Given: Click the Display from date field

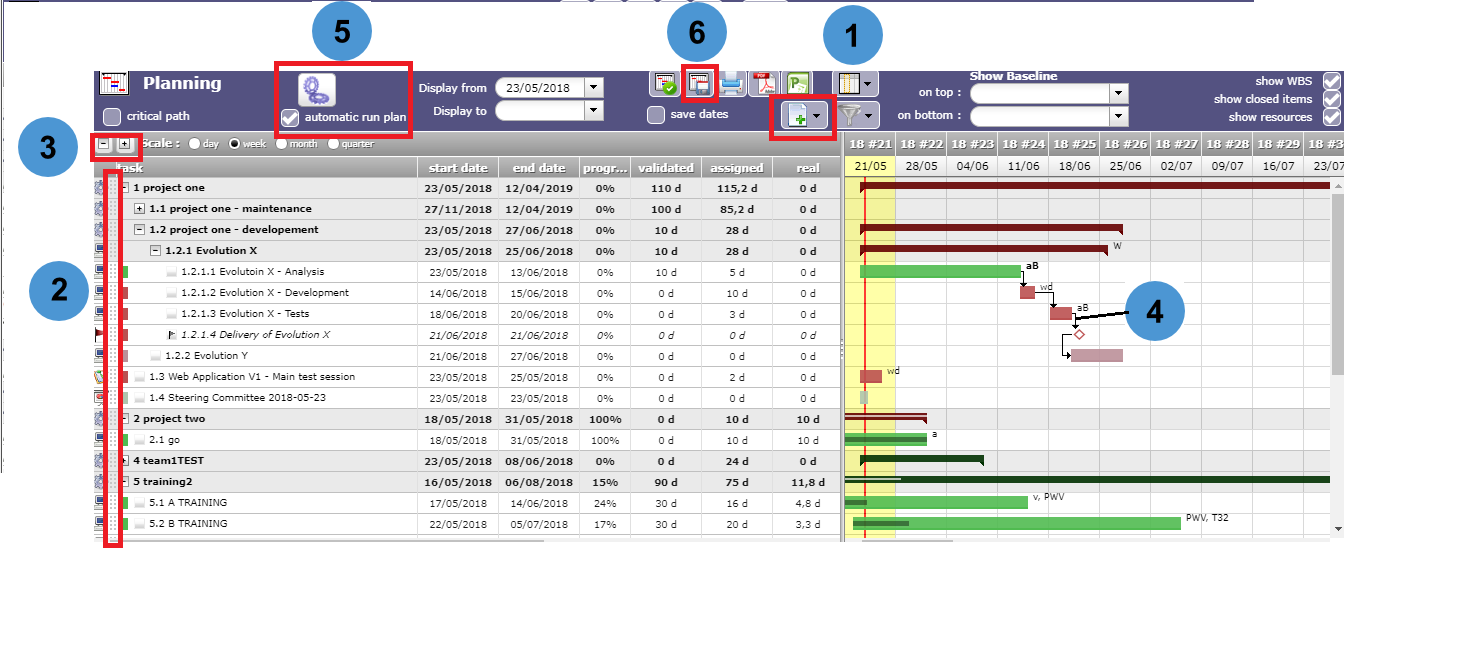Looking at the screenshot, I should point(540,88).
